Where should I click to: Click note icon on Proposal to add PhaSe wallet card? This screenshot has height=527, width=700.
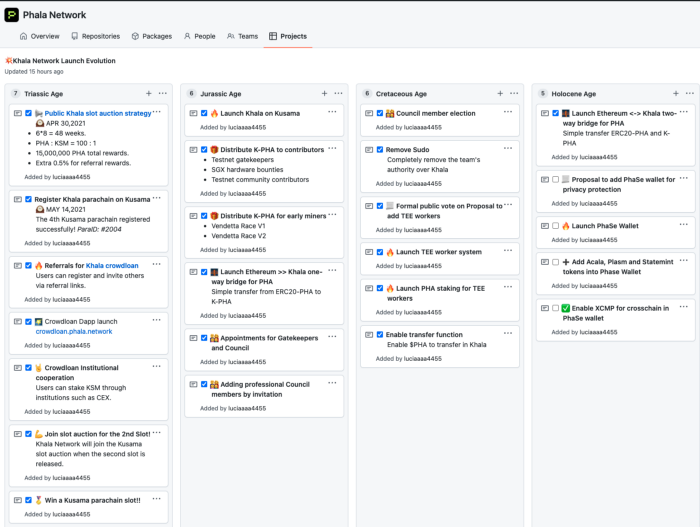point(545,180)
